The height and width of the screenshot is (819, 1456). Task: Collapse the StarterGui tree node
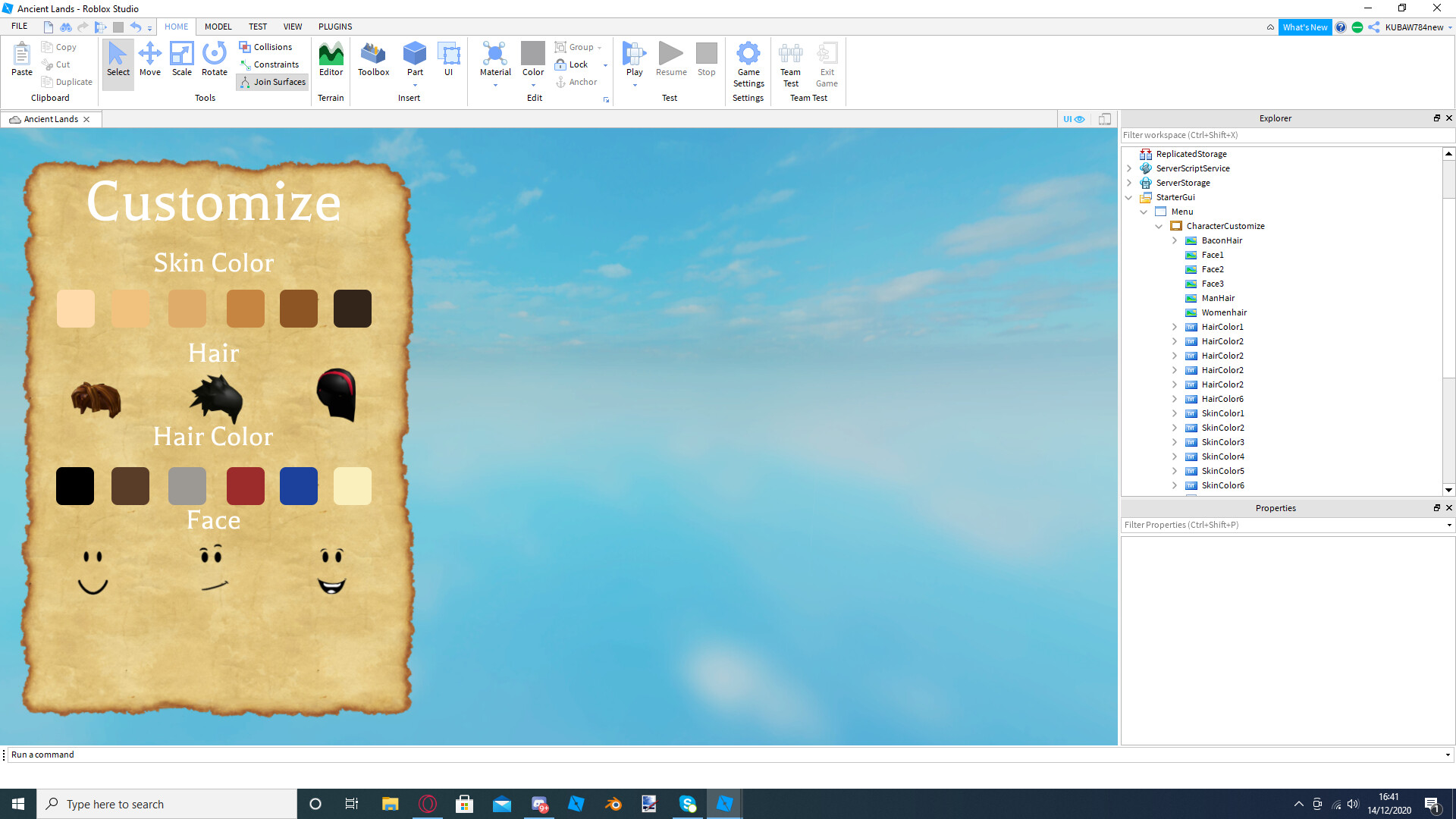click(x=1129, y=197)
